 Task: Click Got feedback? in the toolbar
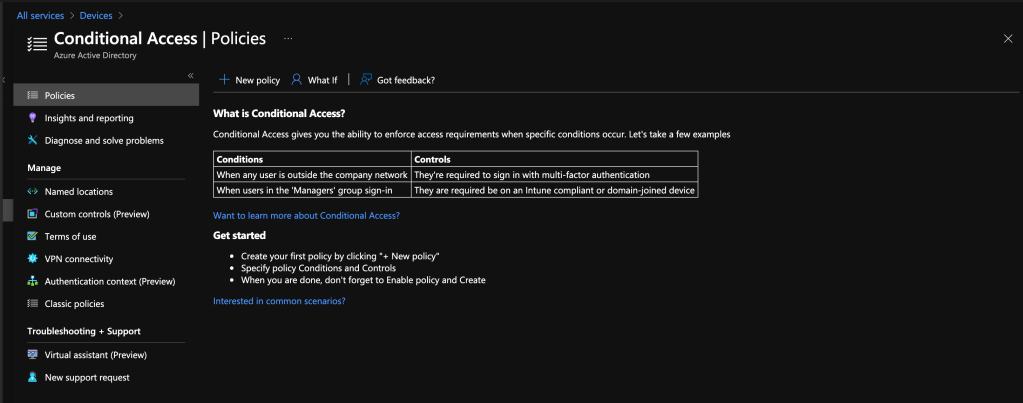(x=397, y=80)
